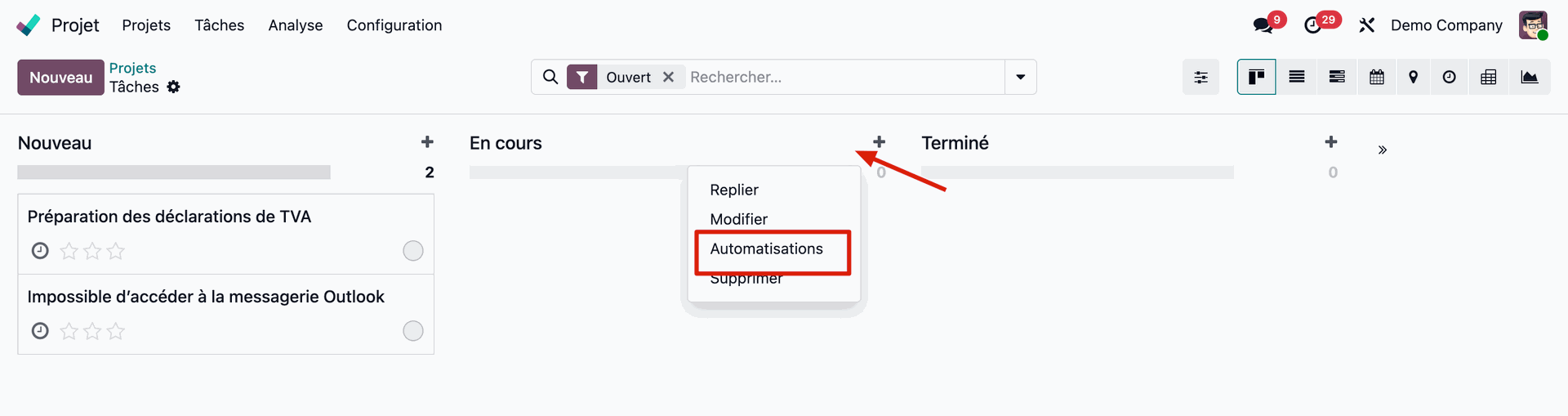This screenshot has width=1568, height=416.
Task: Switch to the pivot table view
Action: [x=1488, y=77]
